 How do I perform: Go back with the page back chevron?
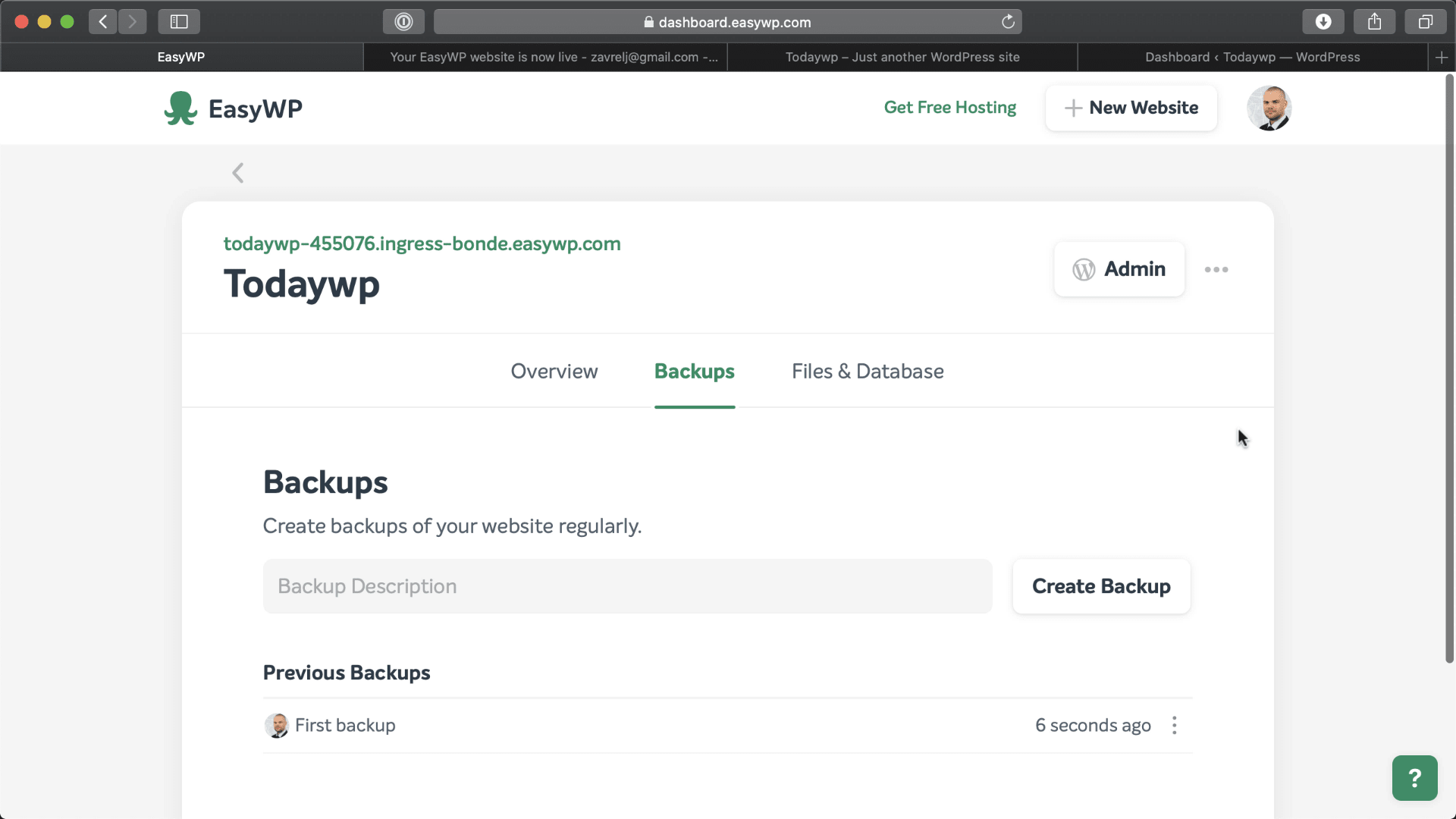tap(238, 173)
